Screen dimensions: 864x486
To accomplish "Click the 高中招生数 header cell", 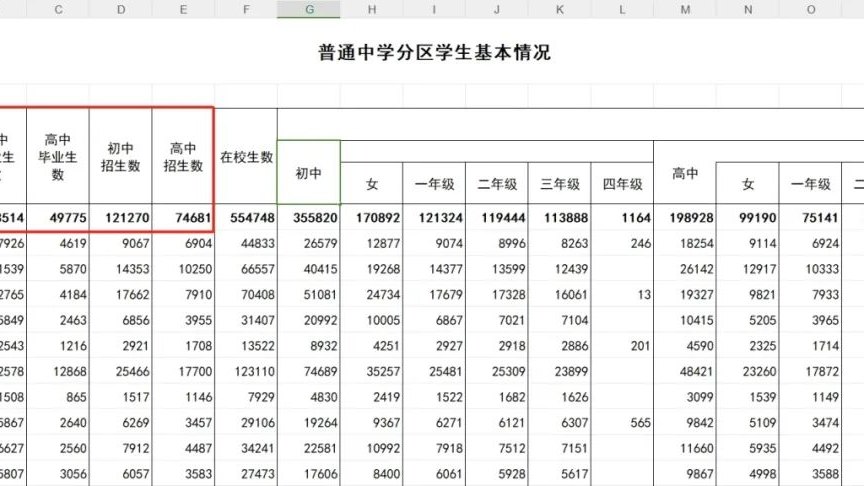I will [183, 156].
